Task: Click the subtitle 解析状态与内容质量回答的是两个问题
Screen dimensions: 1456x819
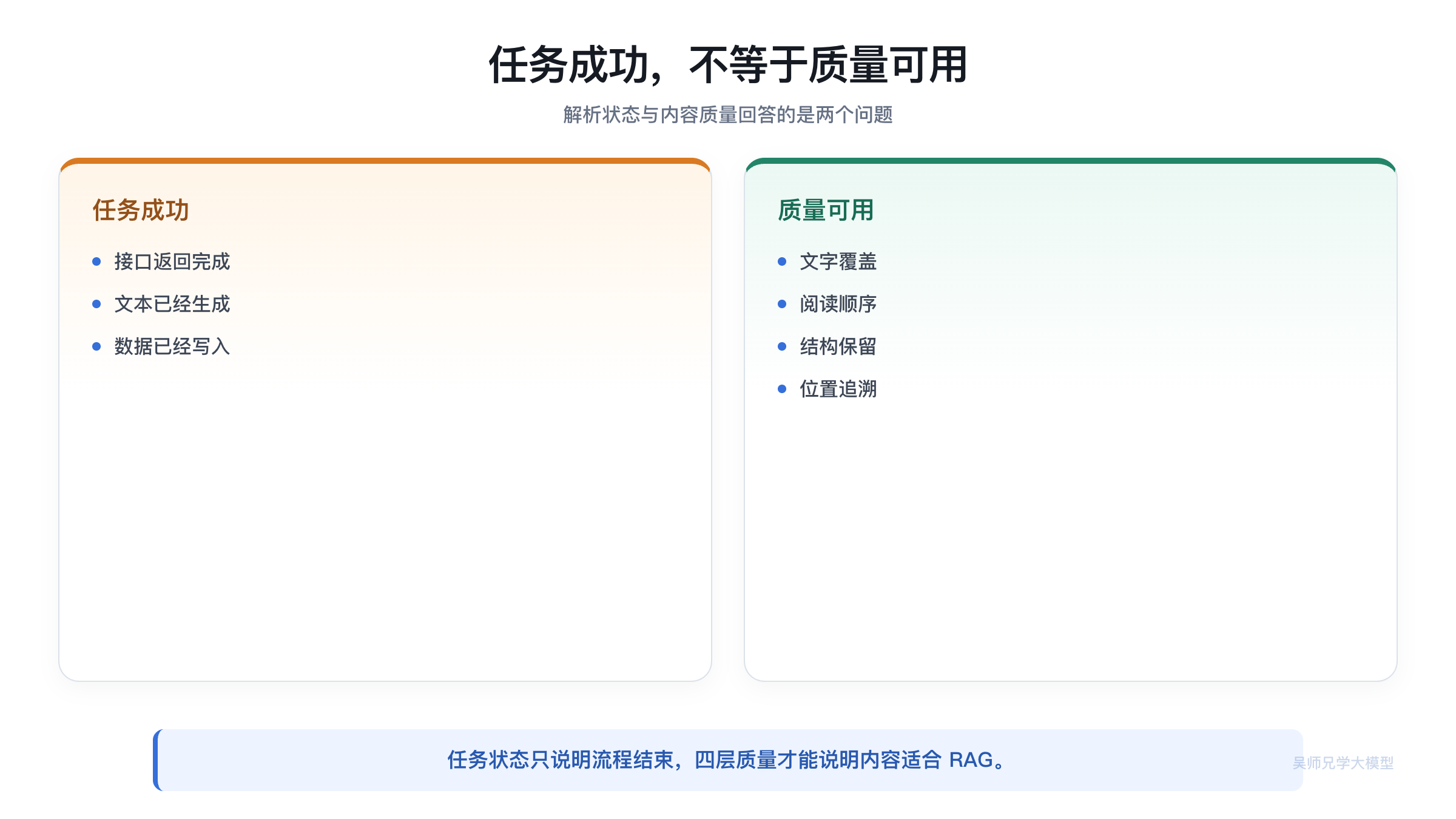Action: 728,115
